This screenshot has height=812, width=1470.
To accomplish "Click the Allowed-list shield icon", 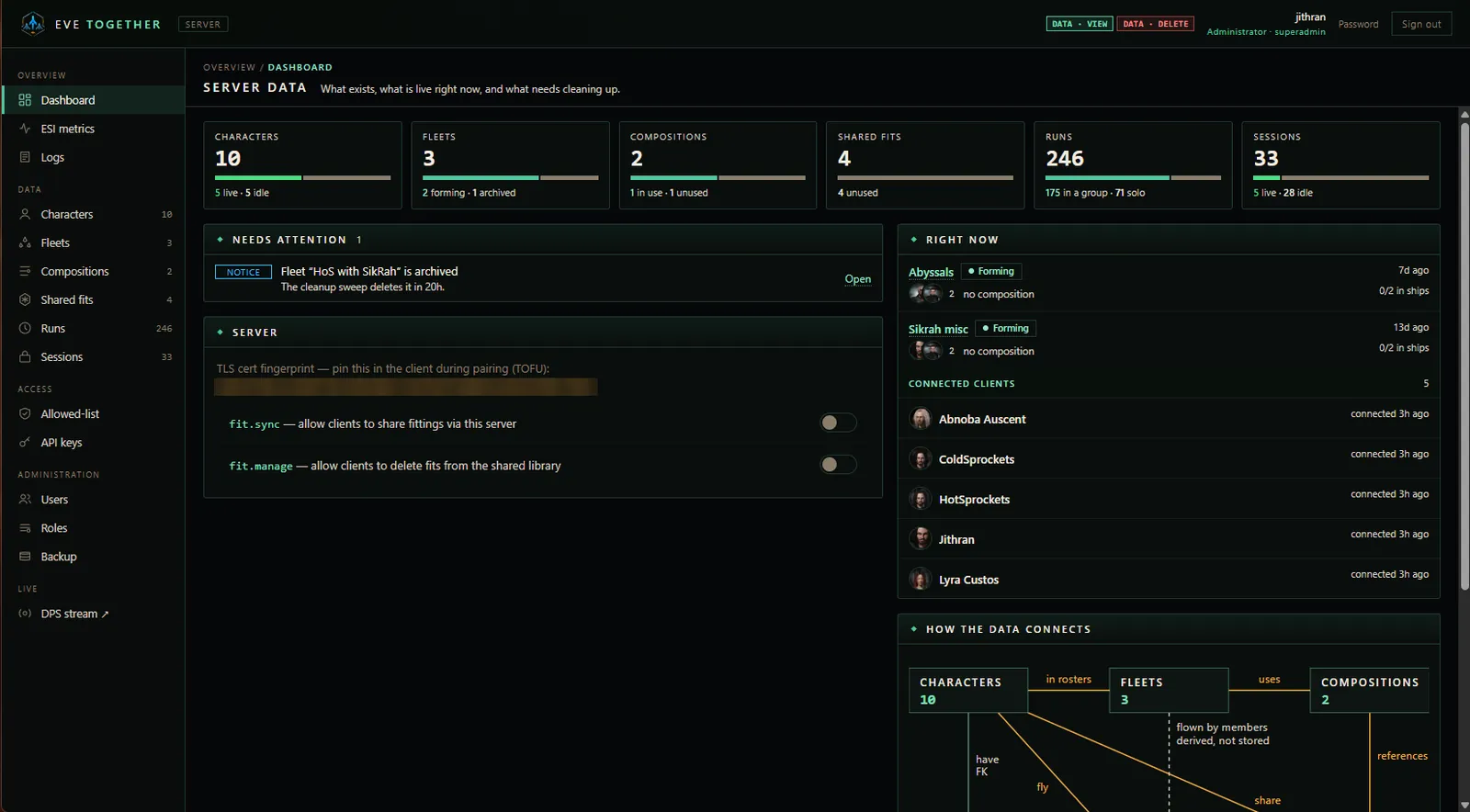I will pos(25,413).
